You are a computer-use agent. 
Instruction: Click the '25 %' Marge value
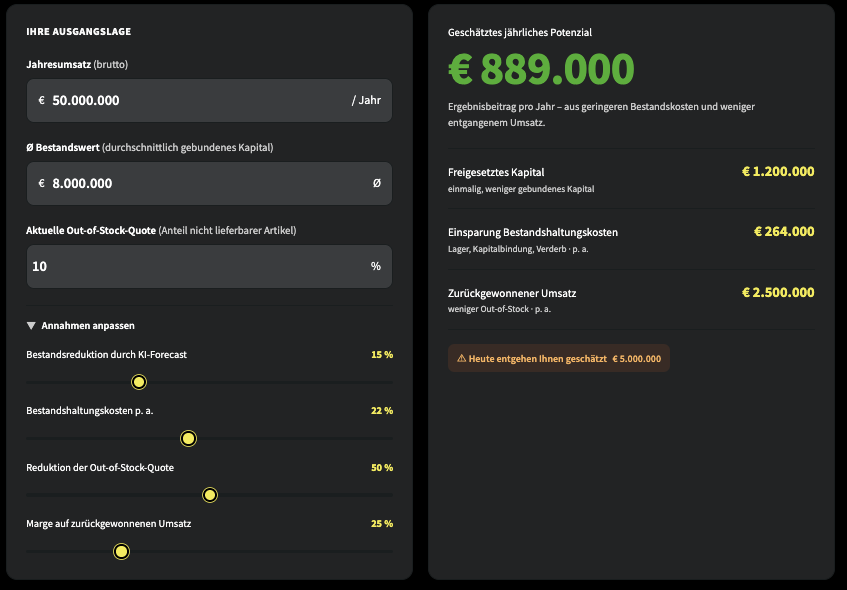tap(382, 524)
